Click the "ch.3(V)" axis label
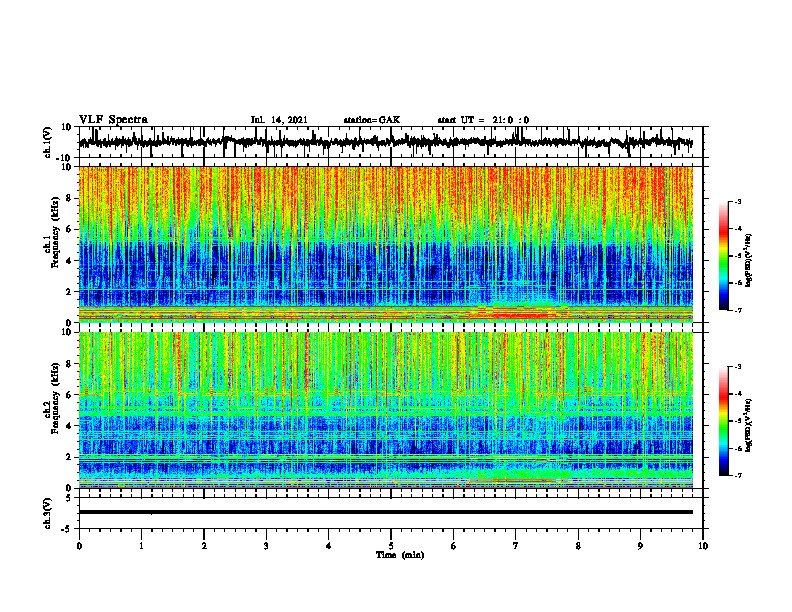This screenshot has height=612, width=792. pos(48,513)
